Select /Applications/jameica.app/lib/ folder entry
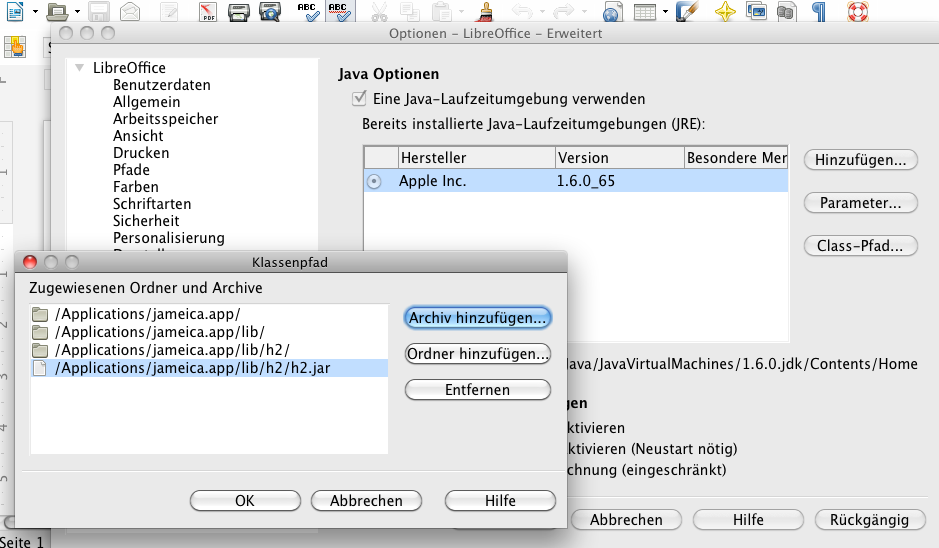 [x=209, y=332]
